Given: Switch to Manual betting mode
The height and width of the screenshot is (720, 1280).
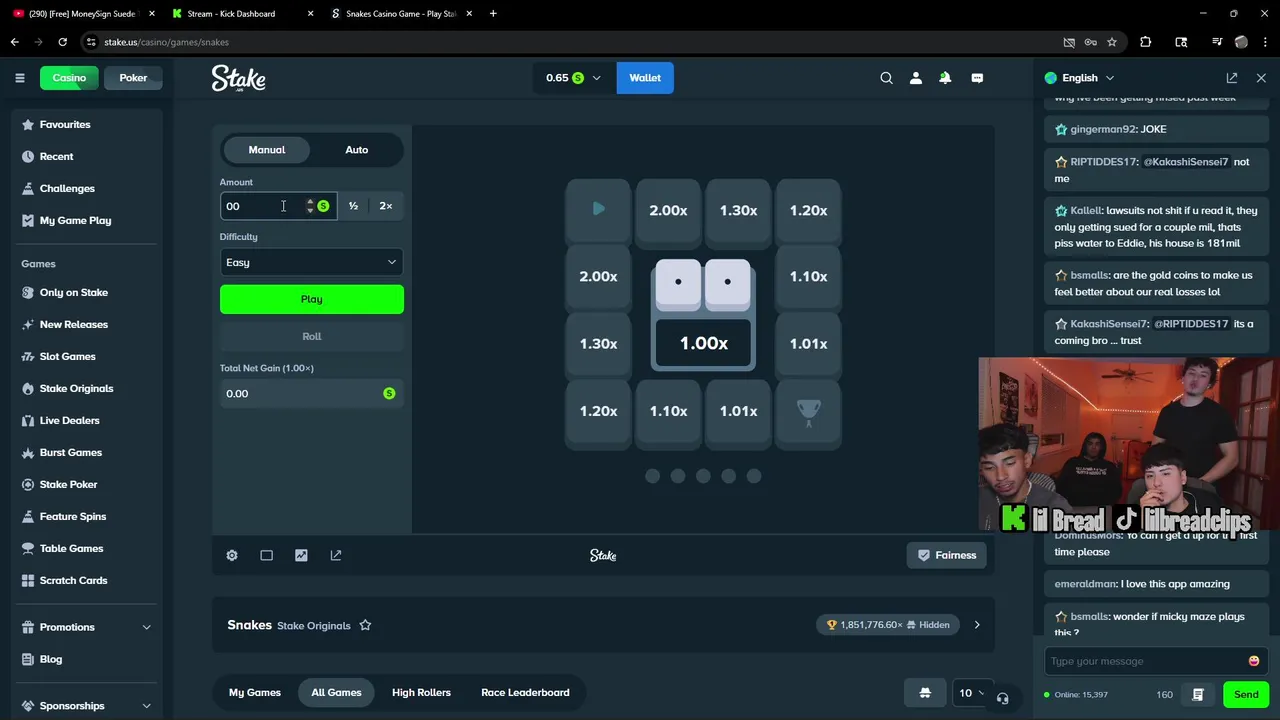Looking at the screenshot, I should coord(267,150).
